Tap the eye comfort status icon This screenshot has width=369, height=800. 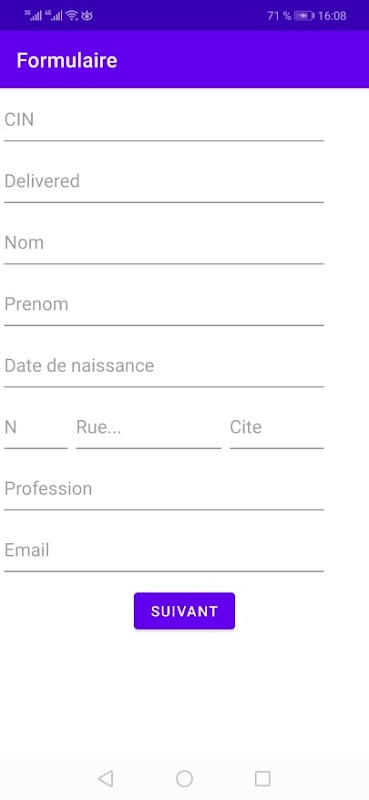pyautogui.click(x=87, y=16)
